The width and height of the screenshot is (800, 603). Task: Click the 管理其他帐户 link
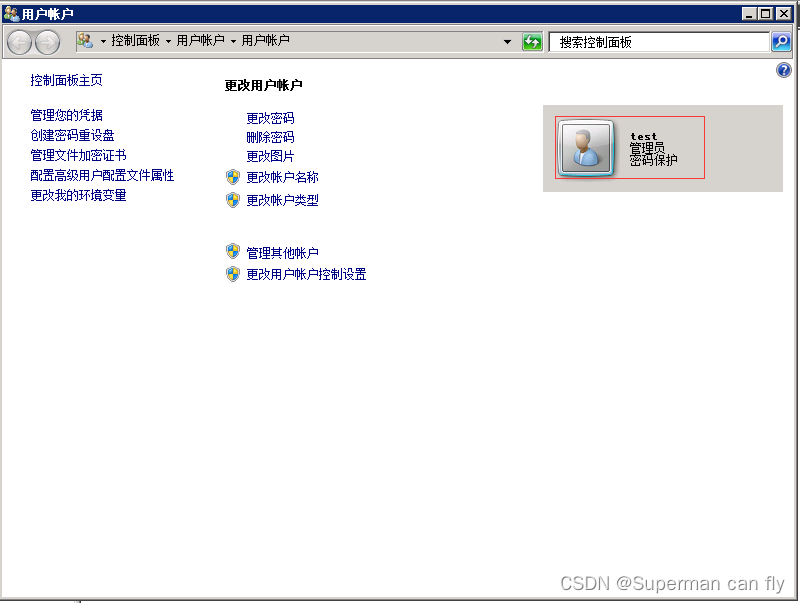click(x=283, y=253)
